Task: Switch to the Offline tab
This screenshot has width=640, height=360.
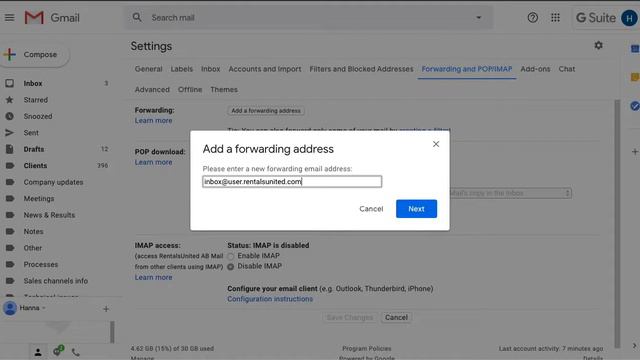Action: pyautogui.click(x=190, y=89)
